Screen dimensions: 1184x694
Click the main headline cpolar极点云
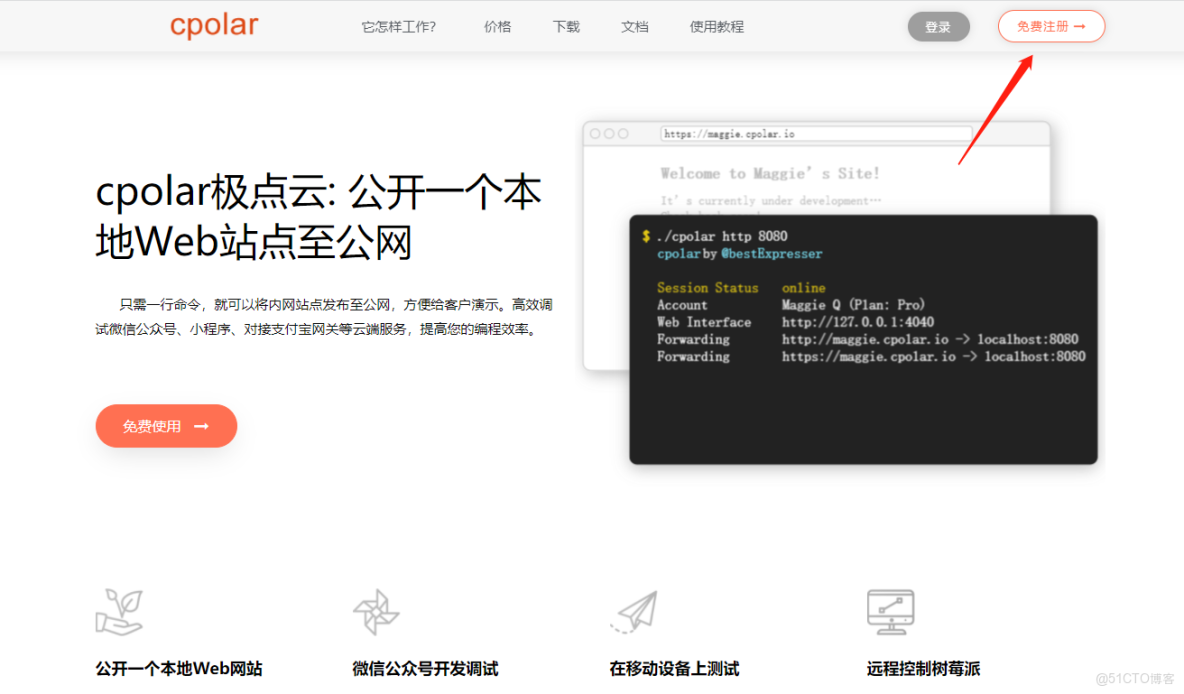[318, 217]
